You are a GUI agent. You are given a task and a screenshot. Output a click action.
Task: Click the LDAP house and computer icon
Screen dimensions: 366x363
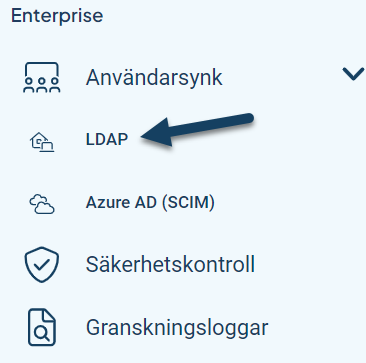tap(42, 142)
